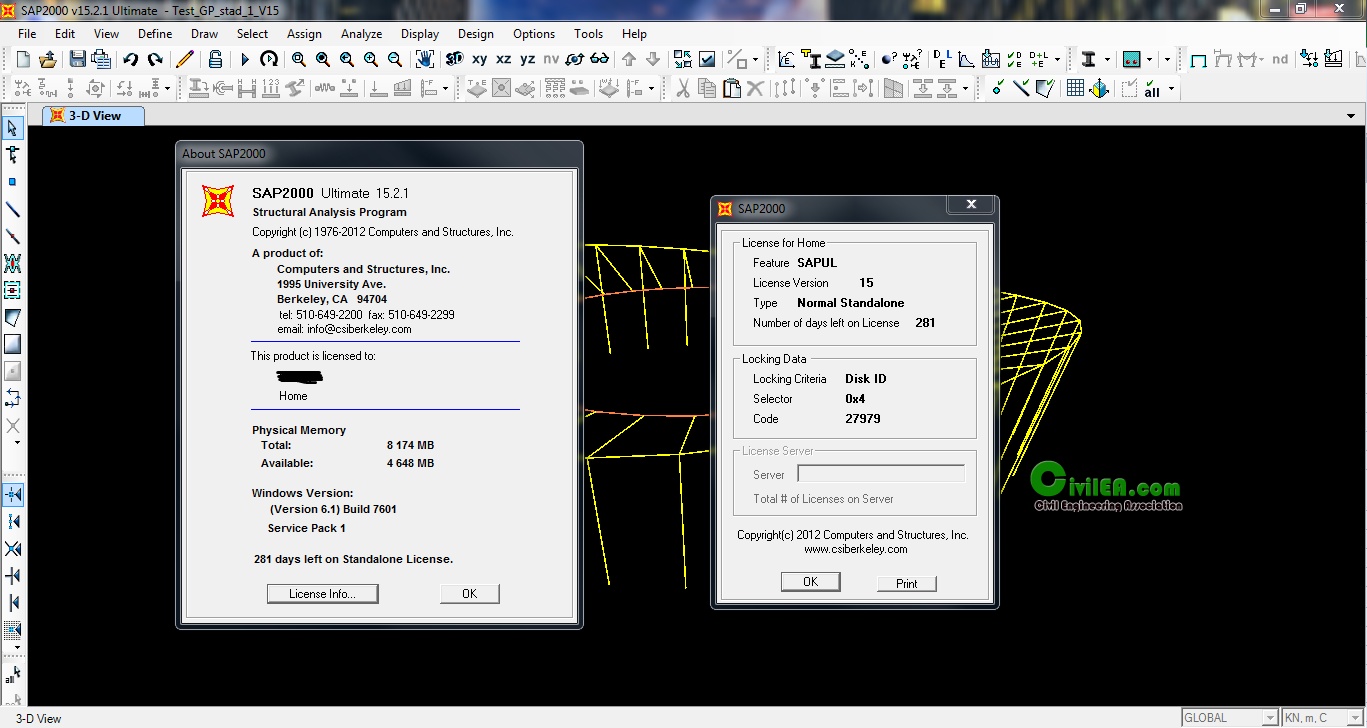Close the SAP2000 license dialog
The height and width of the screenshot is (728, 1367).
970,204
